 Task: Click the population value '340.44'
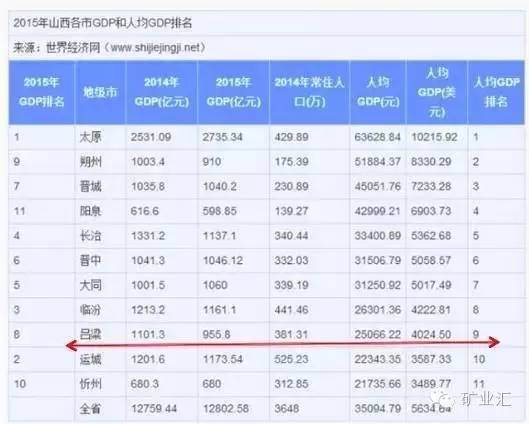pyautogui.click(x=291, y=235)
